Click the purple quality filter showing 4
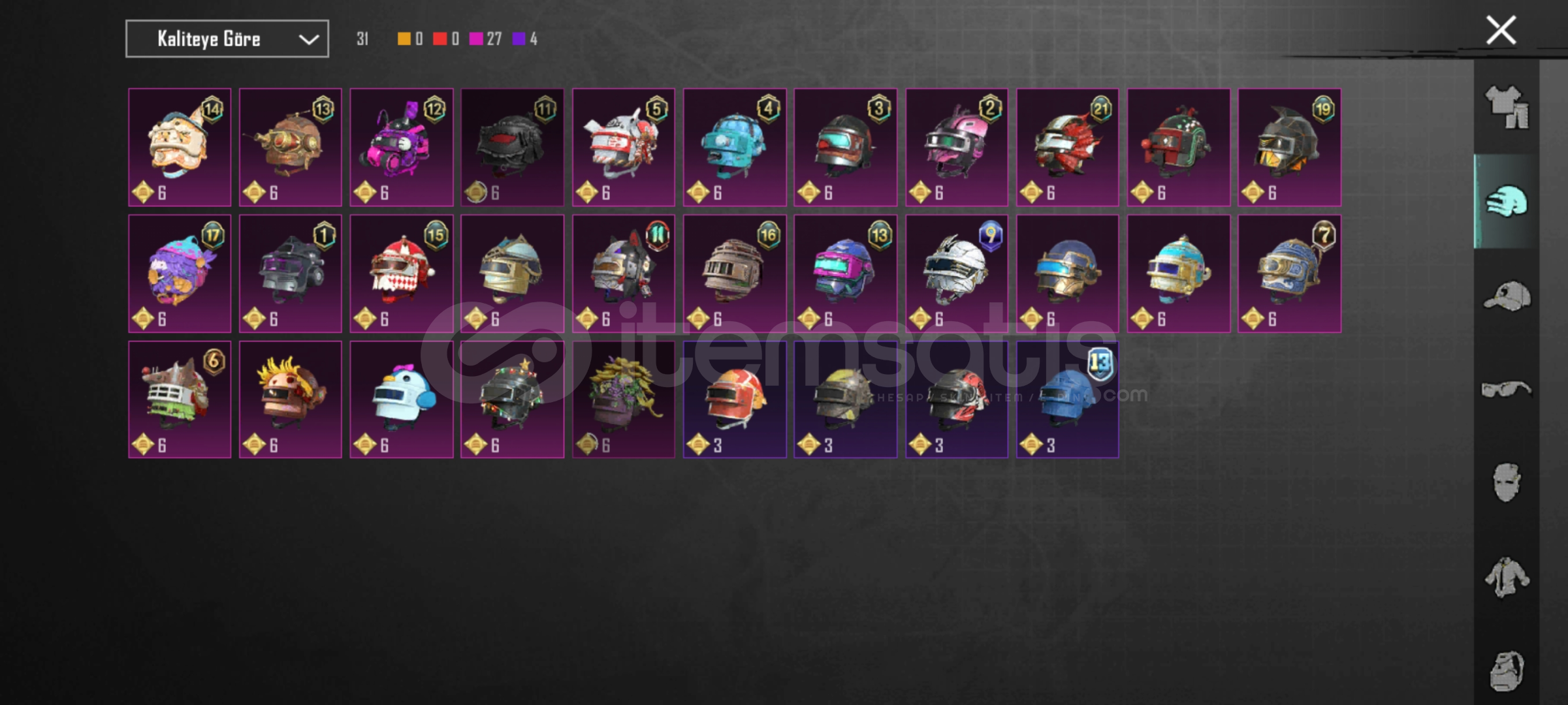Viewport: 1568px width, 705px height. [x=525, y=39]
